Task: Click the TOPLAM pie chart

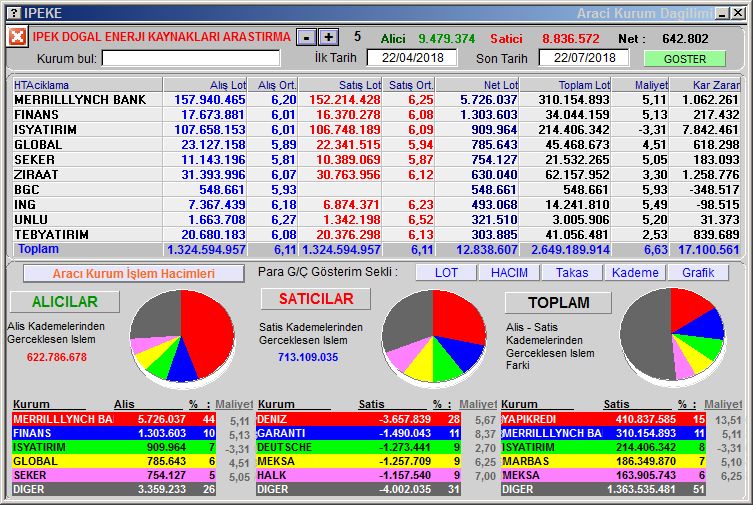Action: [x=672, y=335]
